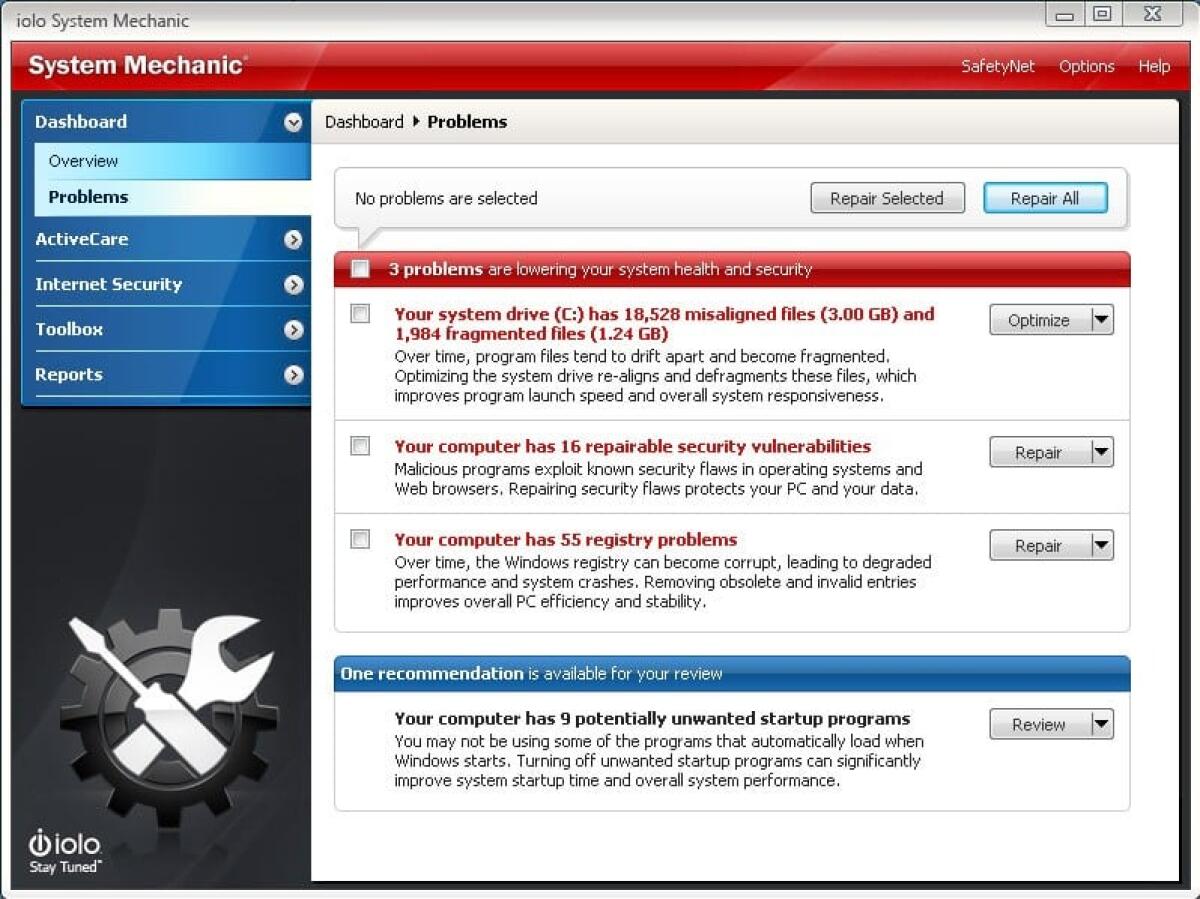The width and height of the screenshot is (1200, 899).
Task: Check the 55 registry problems checkbox
Action: (360, 539)
